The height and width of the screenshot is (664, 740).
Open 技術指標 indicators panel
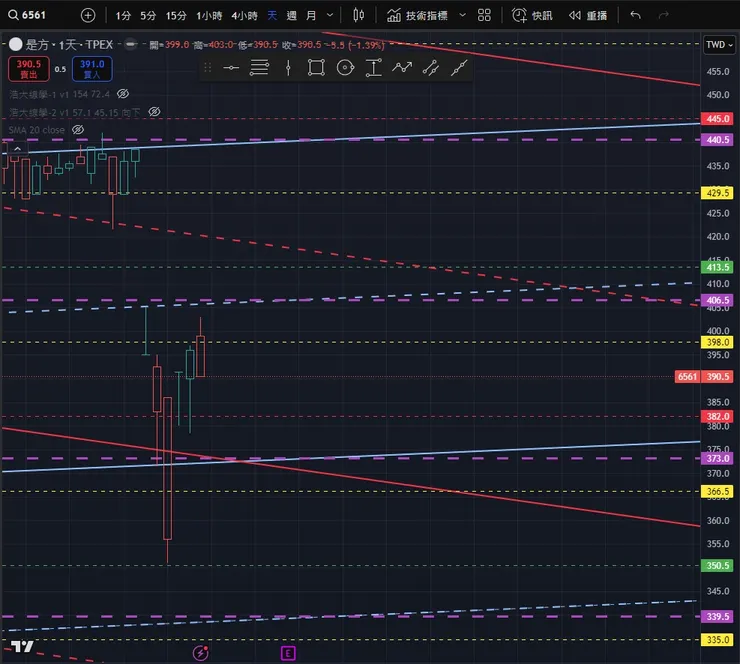pos(417,16)
